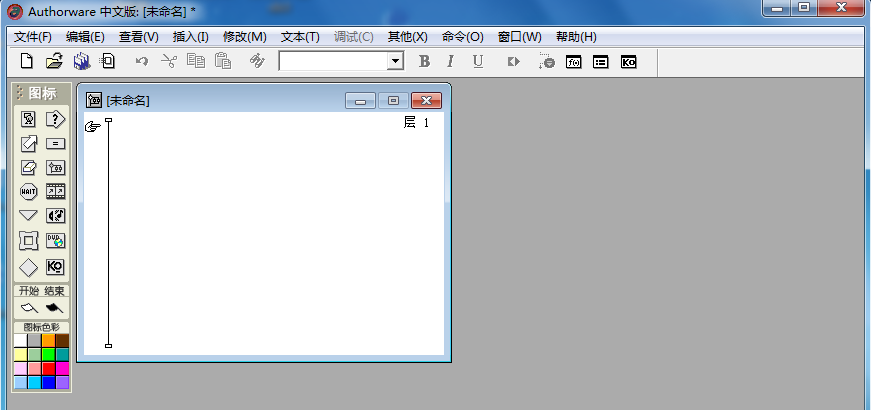Viewport: 871px width, 410px height.
Task: Pick the white Start flag
Action: [28, 308]
